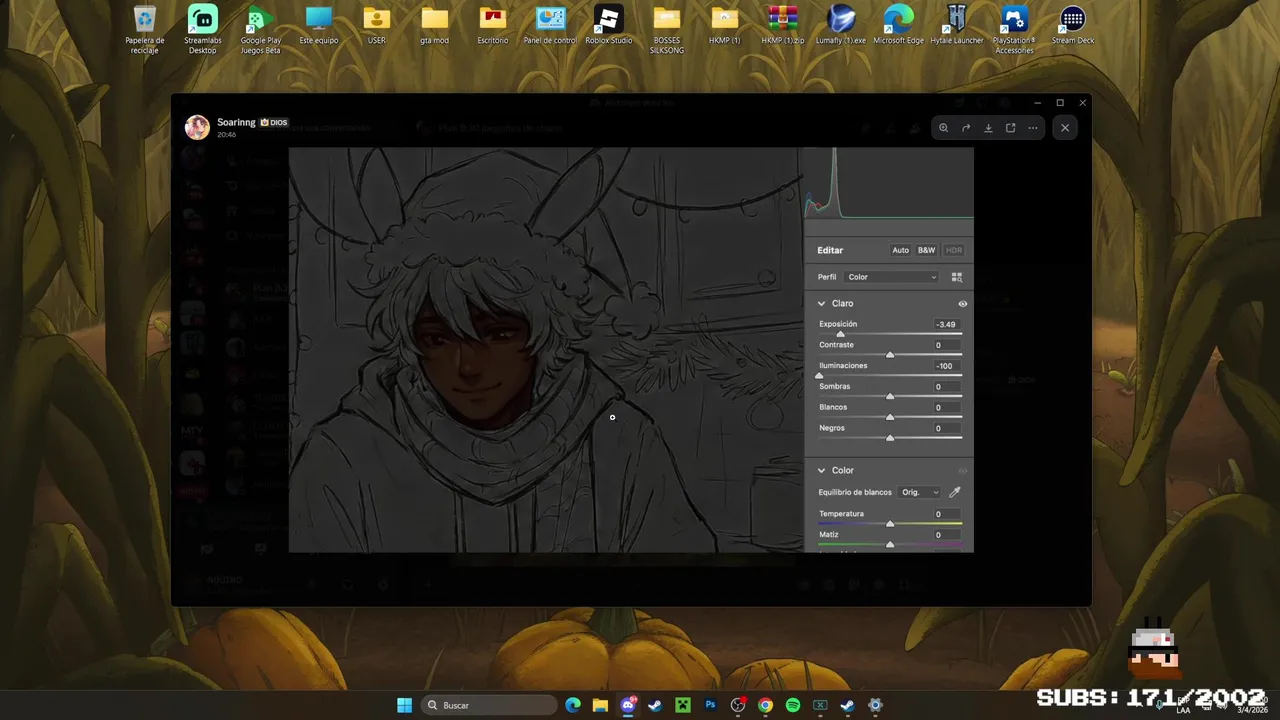Click Soarinng's profile avatar
Viewport: 1280px width, 720px height.
click(x=197, y=127)
